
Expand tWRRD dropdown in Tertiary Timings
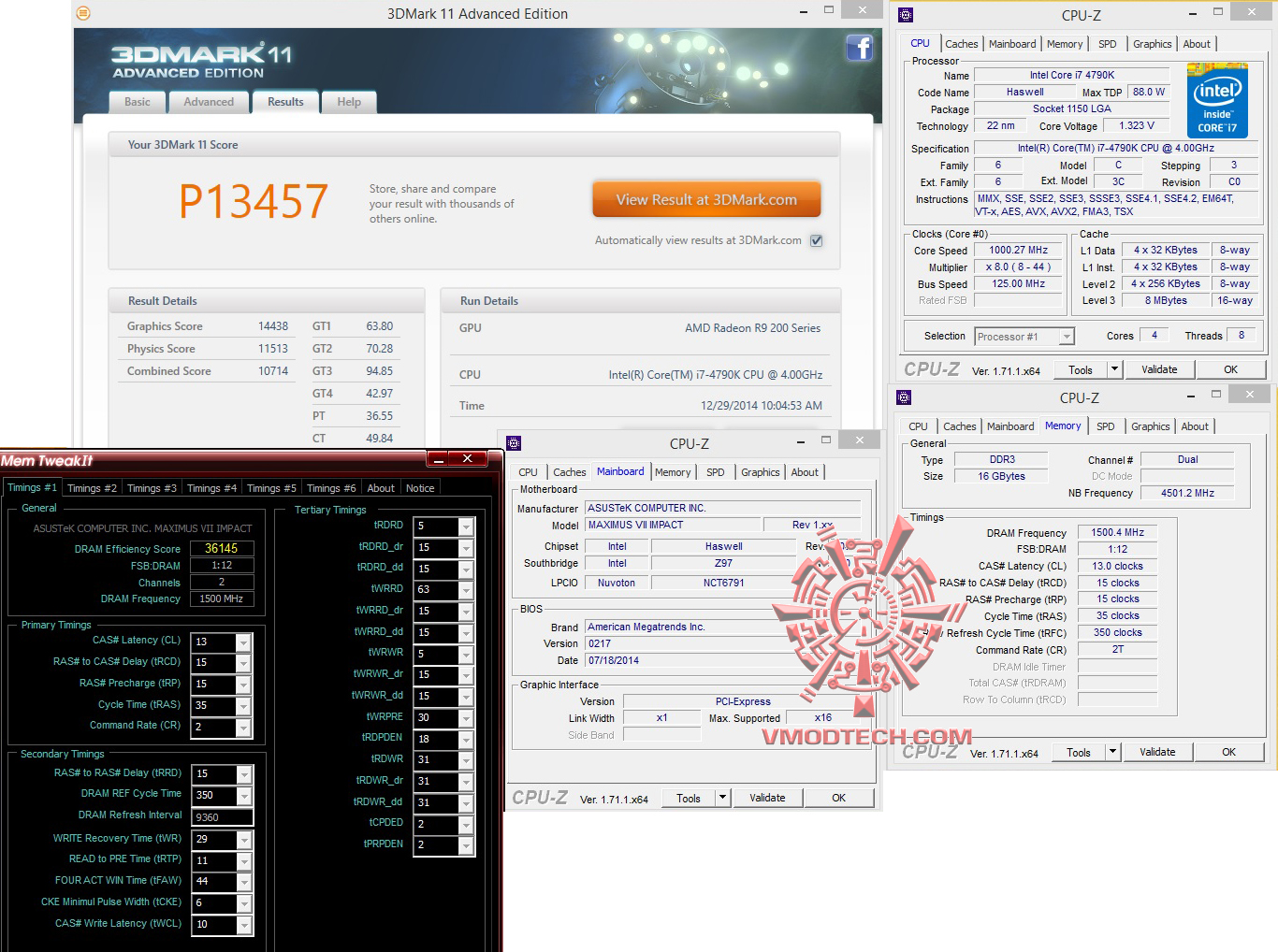[x=466, y=590]
